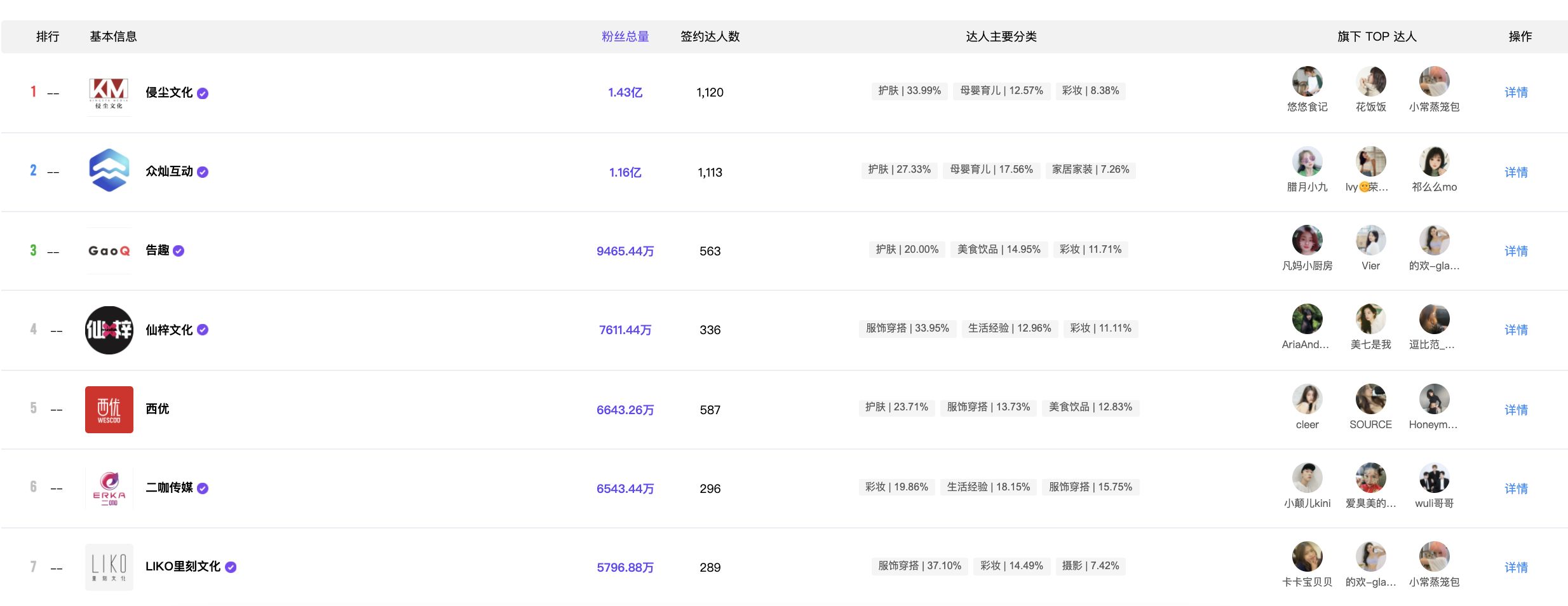The height and width of the screenshot is (606, 1568).
Task: Click verified badge next to 侵尘文化
Action: 203,93
